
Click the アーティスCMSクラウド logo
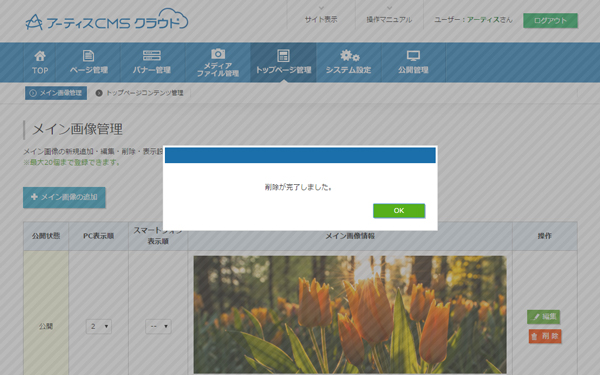click(107, 20)
